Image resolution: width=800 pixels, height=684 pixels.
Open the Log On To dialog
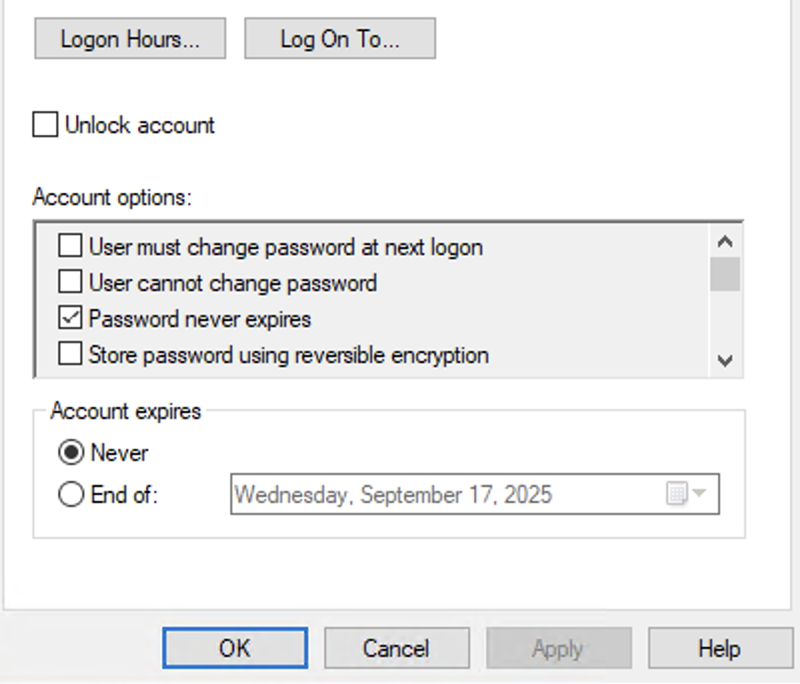pos(339,38)
